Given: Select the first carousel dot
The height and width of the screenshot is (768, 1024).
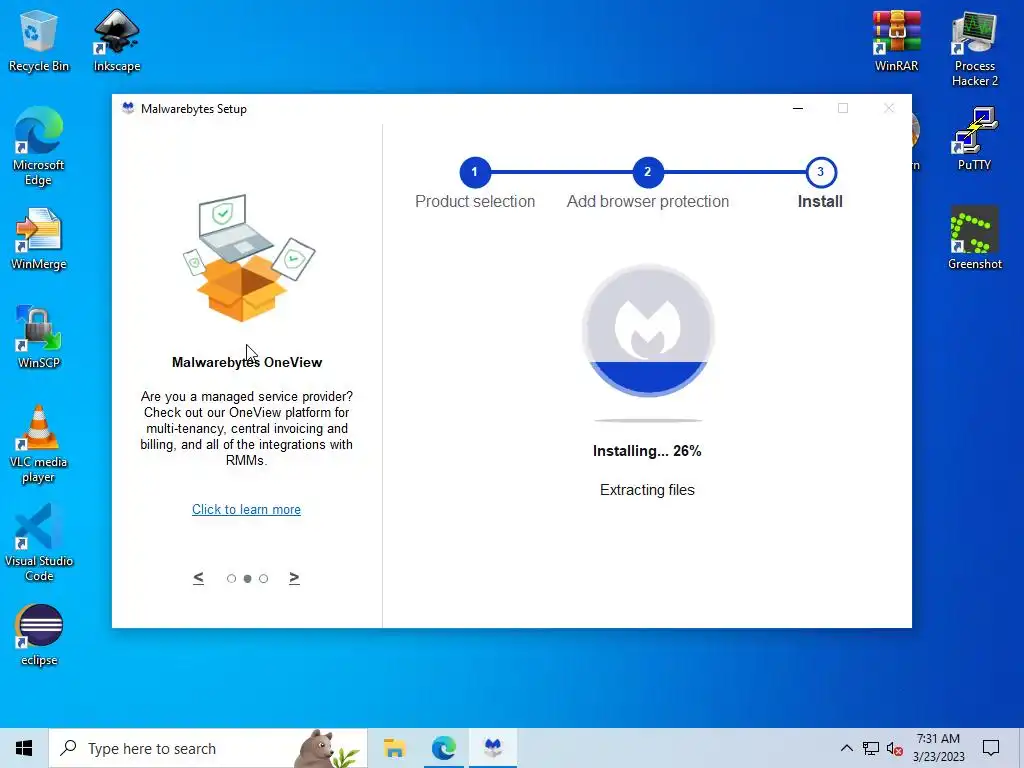Looking at the screenshot, I should pyautogui.click(x=231, y=579).
